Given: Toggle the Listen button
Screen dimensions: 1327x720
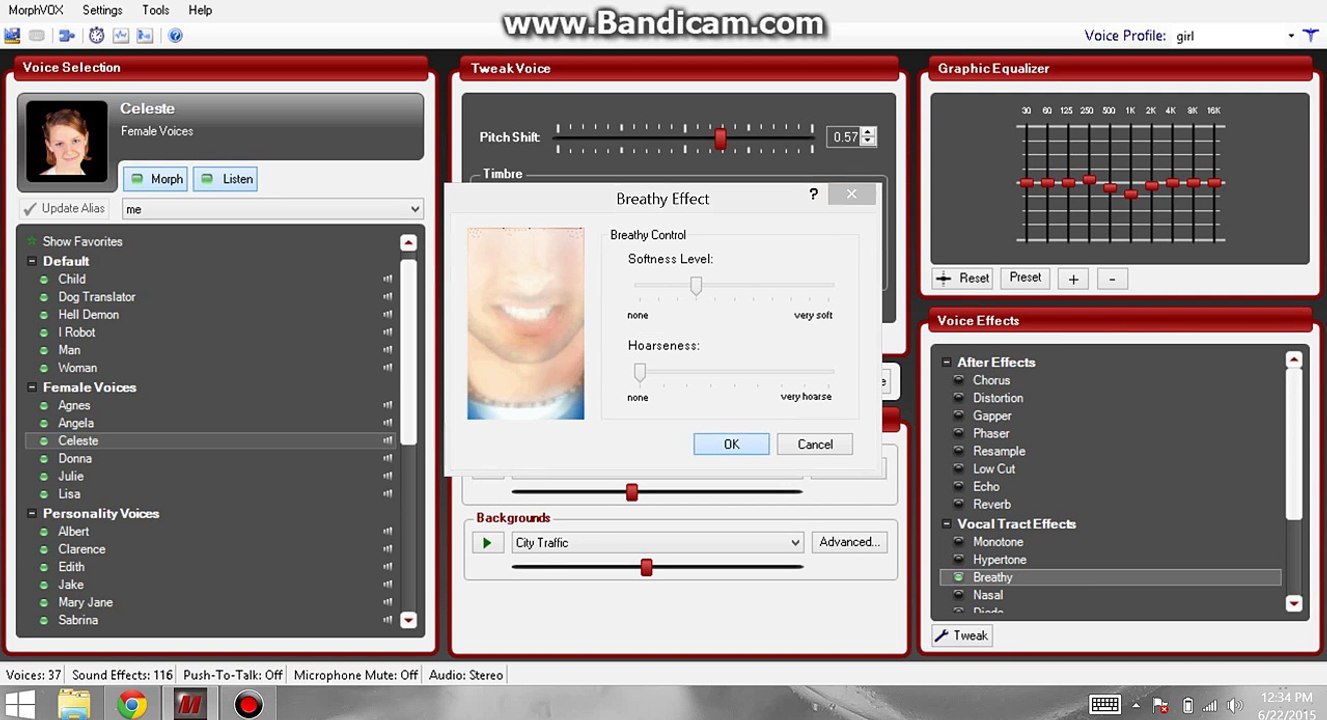Looking at the screenshot, I should [225, 179].
